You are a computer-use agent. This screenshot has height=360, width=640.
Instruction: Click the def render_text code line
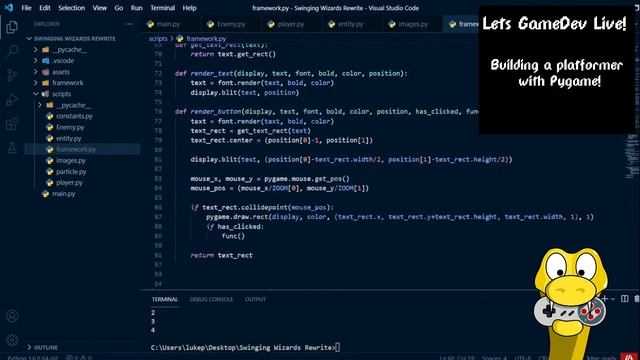coord(291,73)
